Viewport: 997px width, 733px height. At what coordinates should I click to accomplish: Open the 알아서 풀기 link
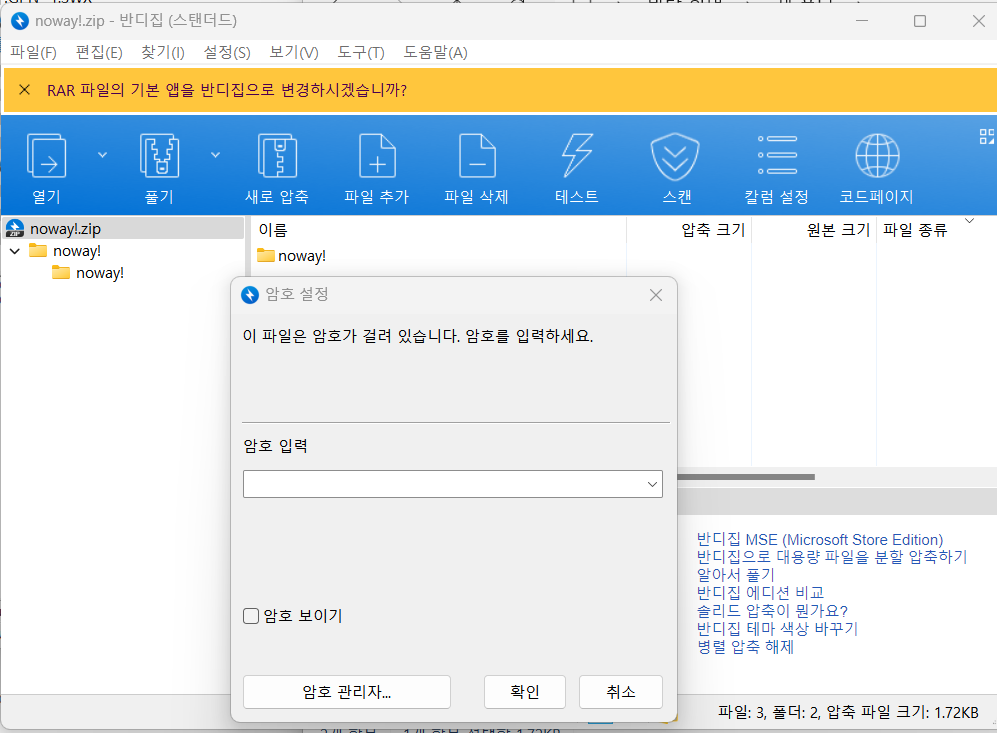[x=736, y=575]
